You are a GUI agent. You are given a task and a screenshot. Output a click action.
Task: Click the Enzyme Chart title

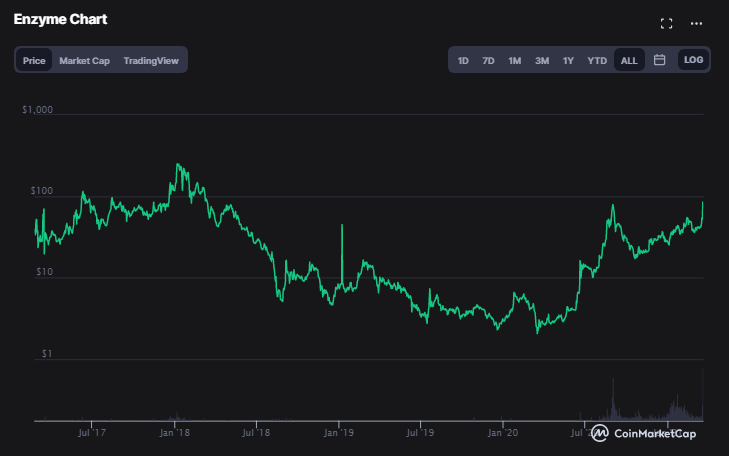click(x=60, y=19)
